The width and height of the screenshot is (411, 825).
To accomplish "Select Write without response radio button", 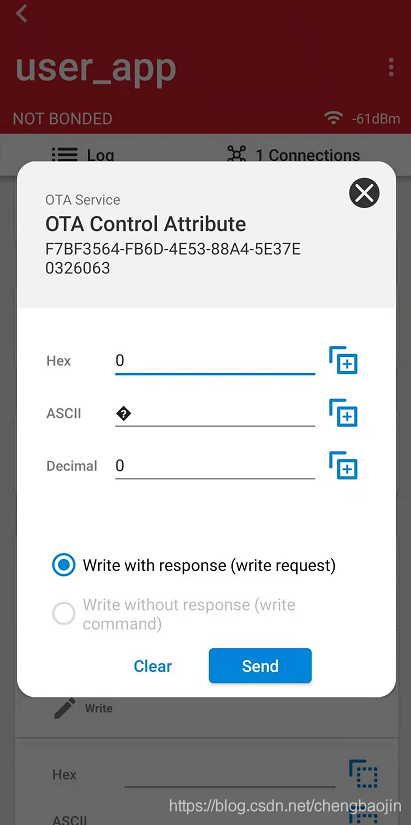I will click(64, 614).
